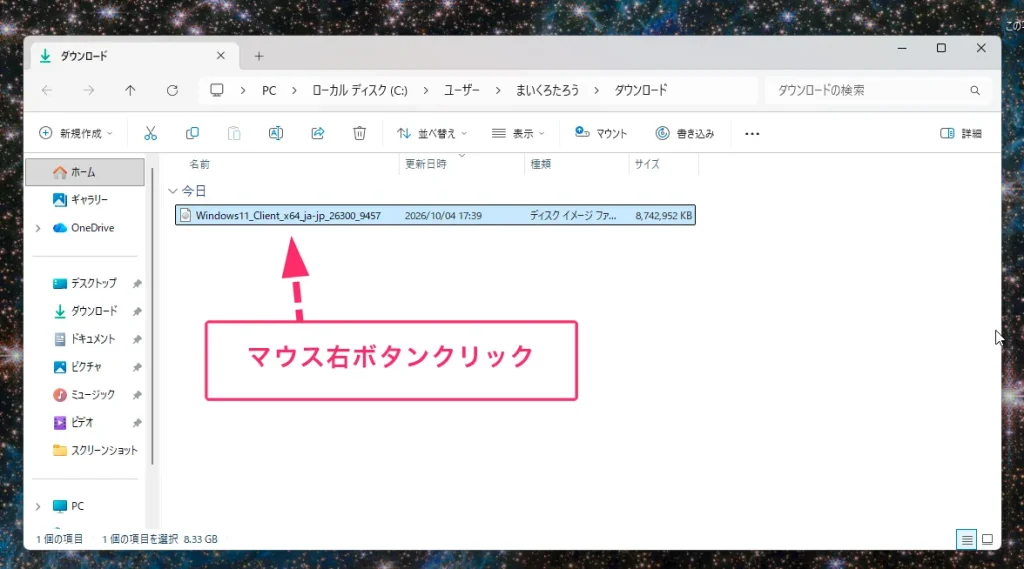The height and width of the screenshot is (569, 1024).
Task: Click the navigation pane scrollbar
Action: pyautogui.click(x=152, y=316)
